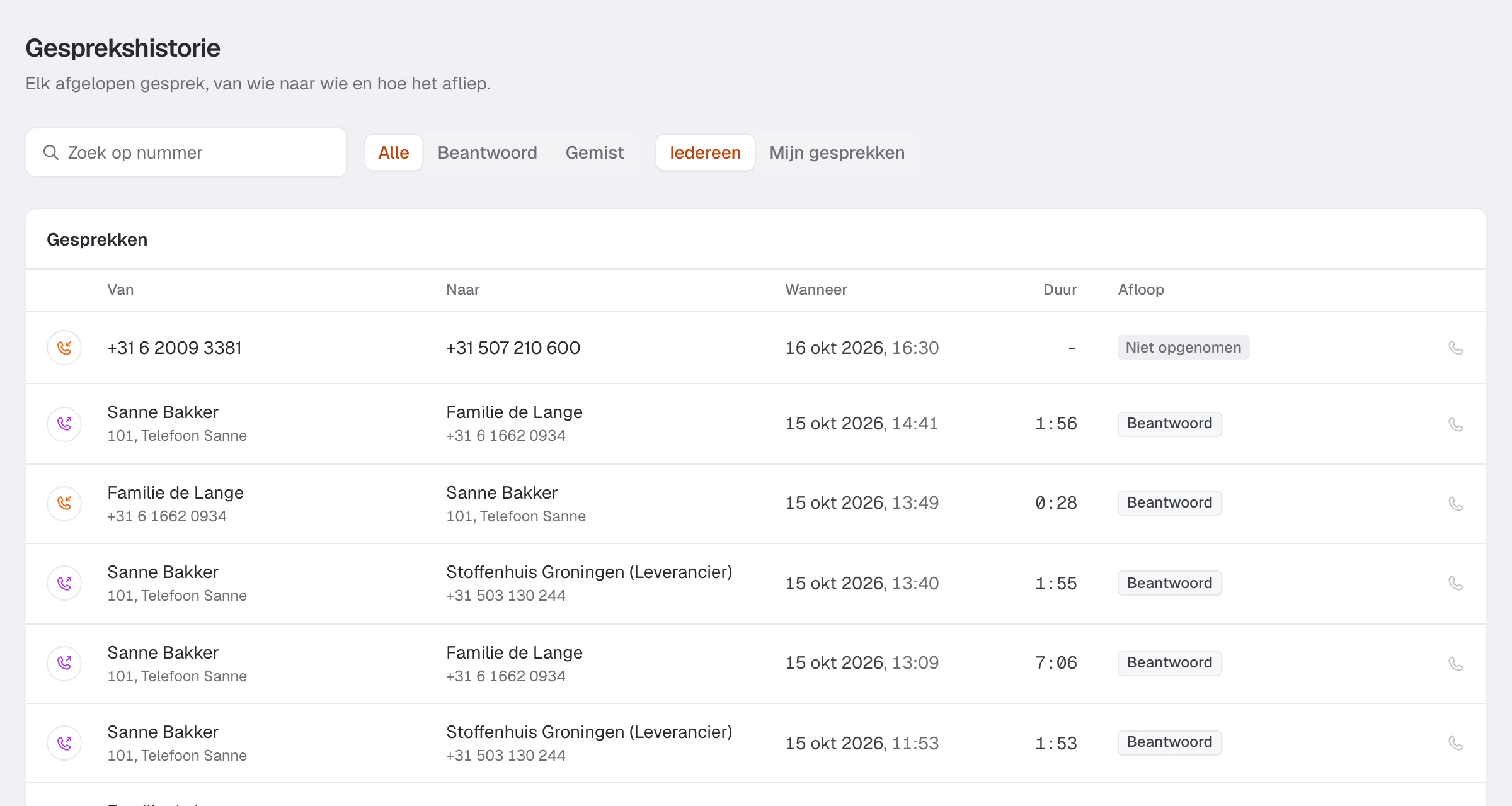Click Stoffenhuis Groningen in 13:40 row
Image resolution: width=1512 pixels, height=806 pixels.
(x=589, y=572)
